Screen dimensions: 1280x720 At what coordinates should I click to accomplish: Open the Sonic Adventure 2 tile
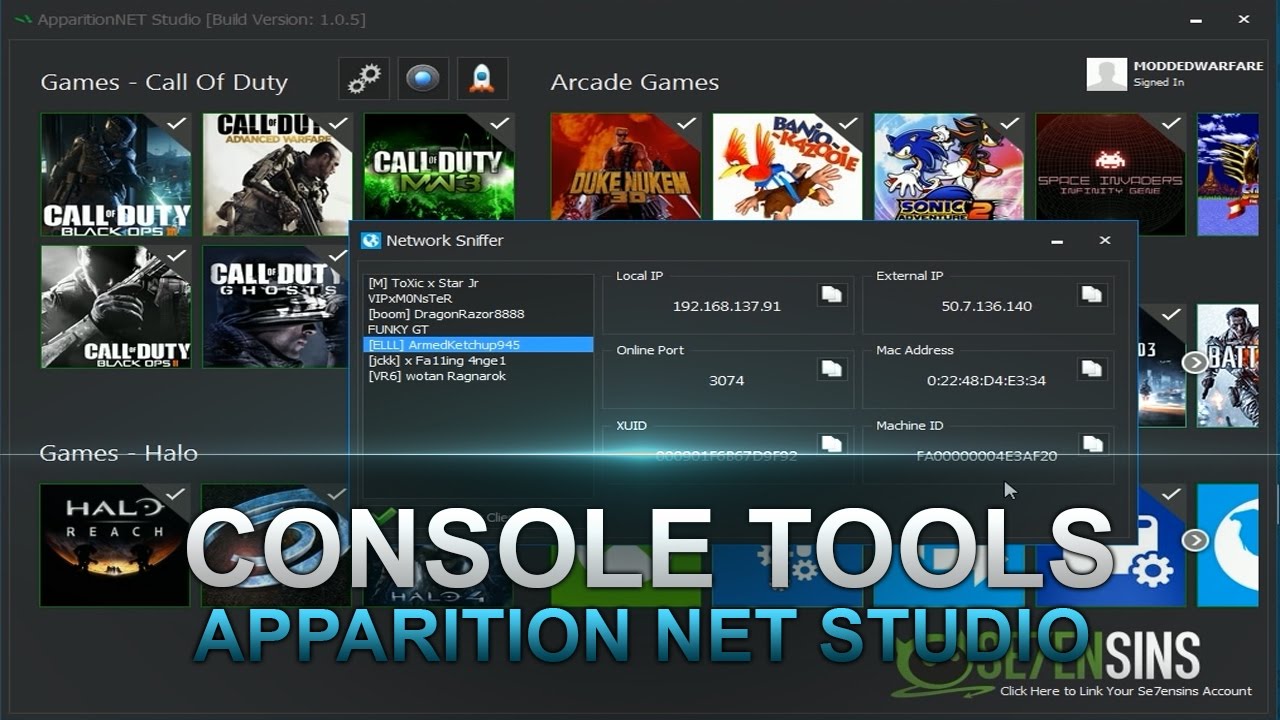(949, 166)
